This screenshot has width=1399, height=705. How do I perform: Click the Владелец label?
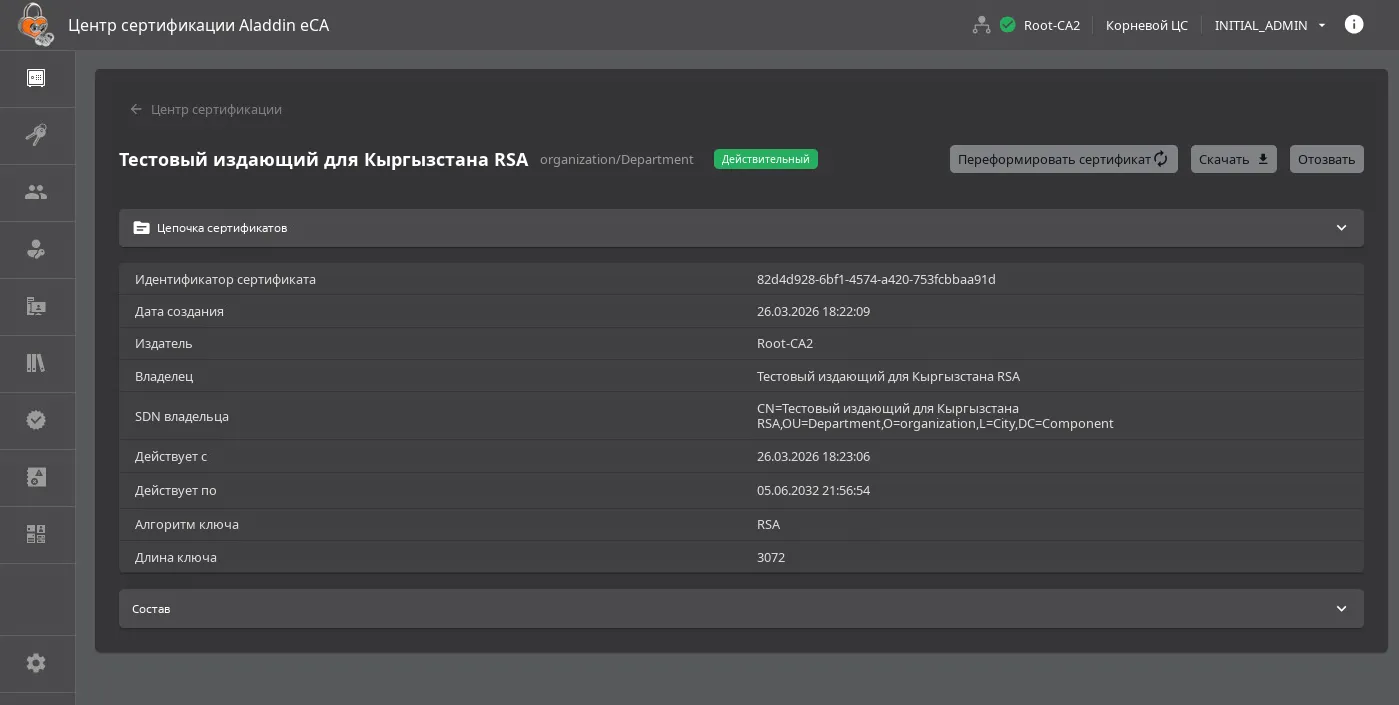[x=164, y=376]
